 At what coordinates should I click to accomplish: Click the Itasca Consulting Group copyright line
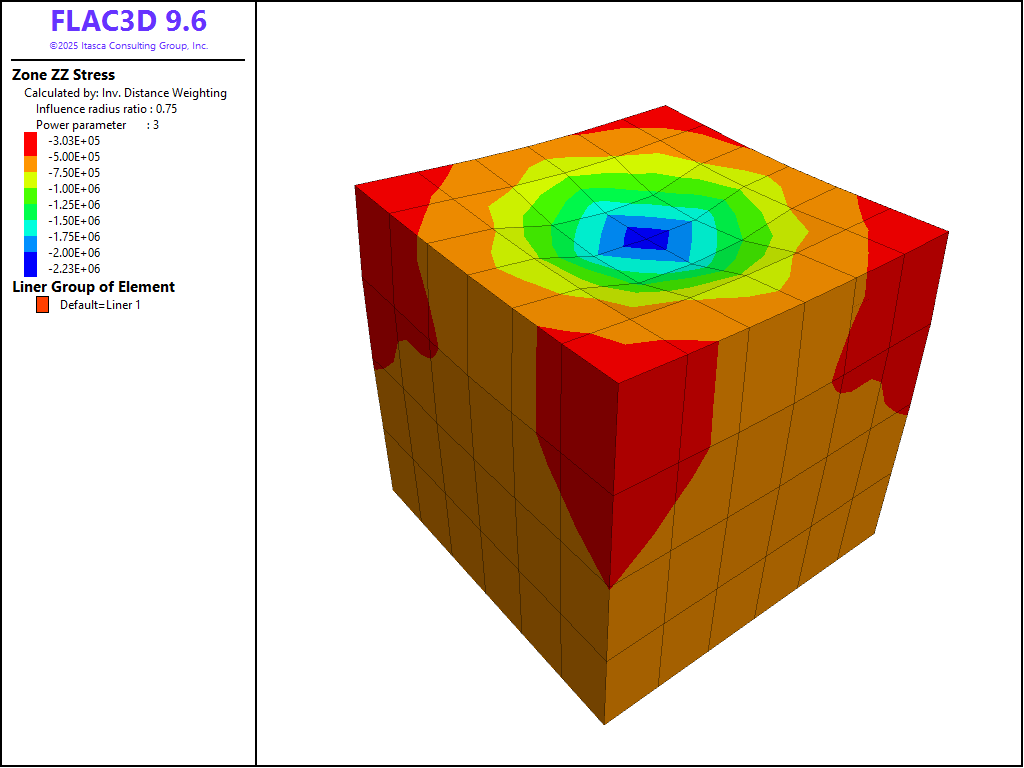coord(128,46)
